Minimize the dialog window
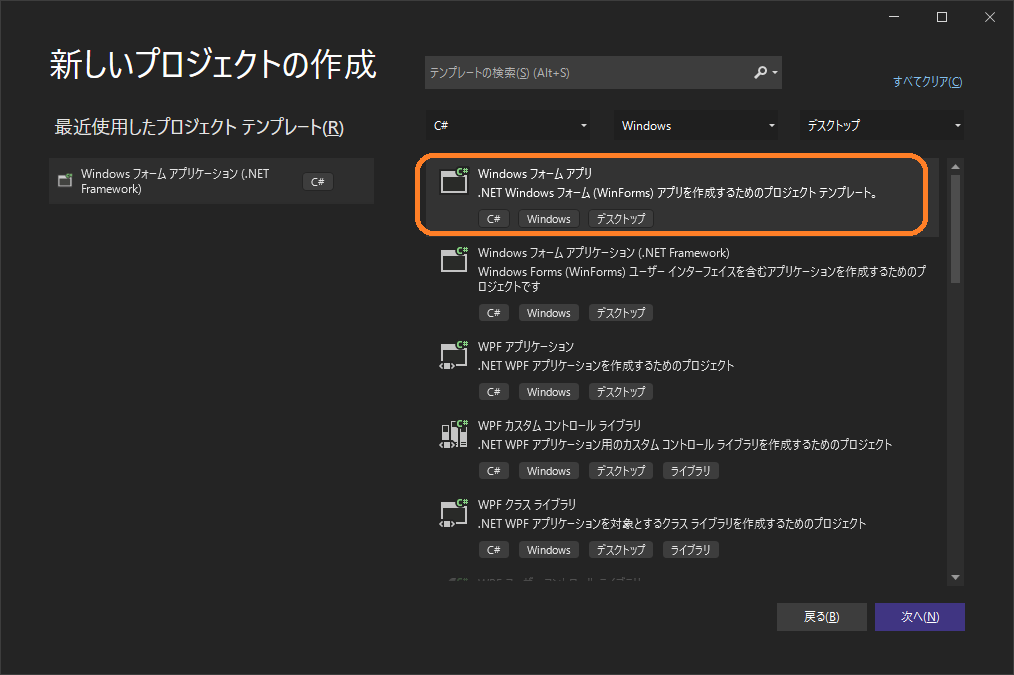Viewport: 1014px width, 675px height. click(894, 17)
